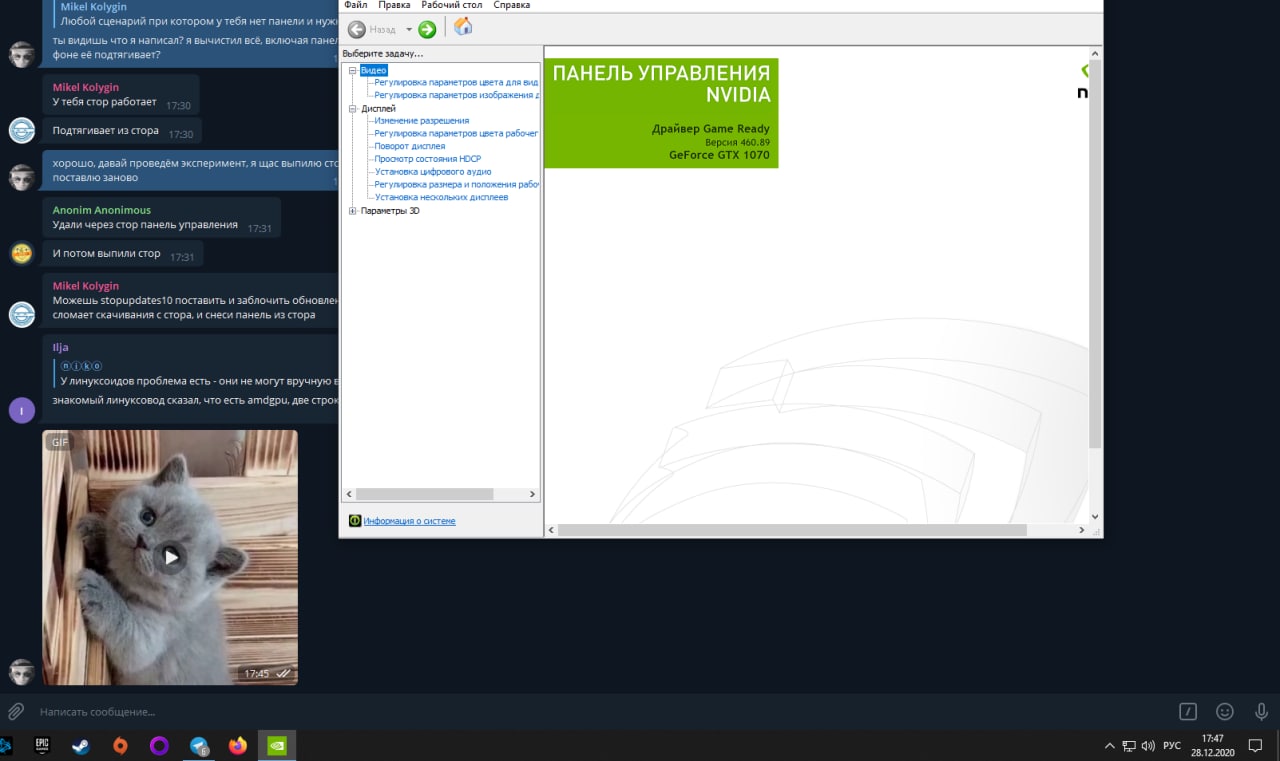Screen dimensions: 1280x761
Task: Open the Правка menu
Action: pyautogui.click(x=394, y=5)
